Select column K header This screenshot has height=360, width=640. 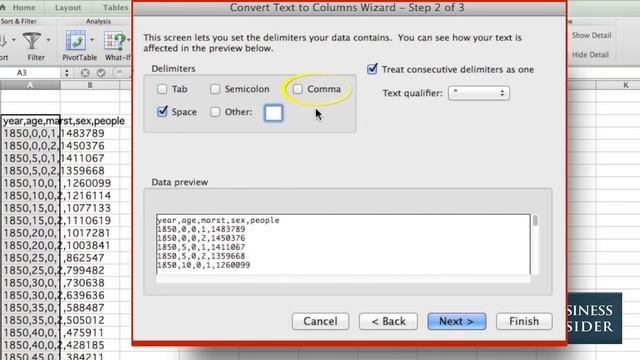point(625,85)
